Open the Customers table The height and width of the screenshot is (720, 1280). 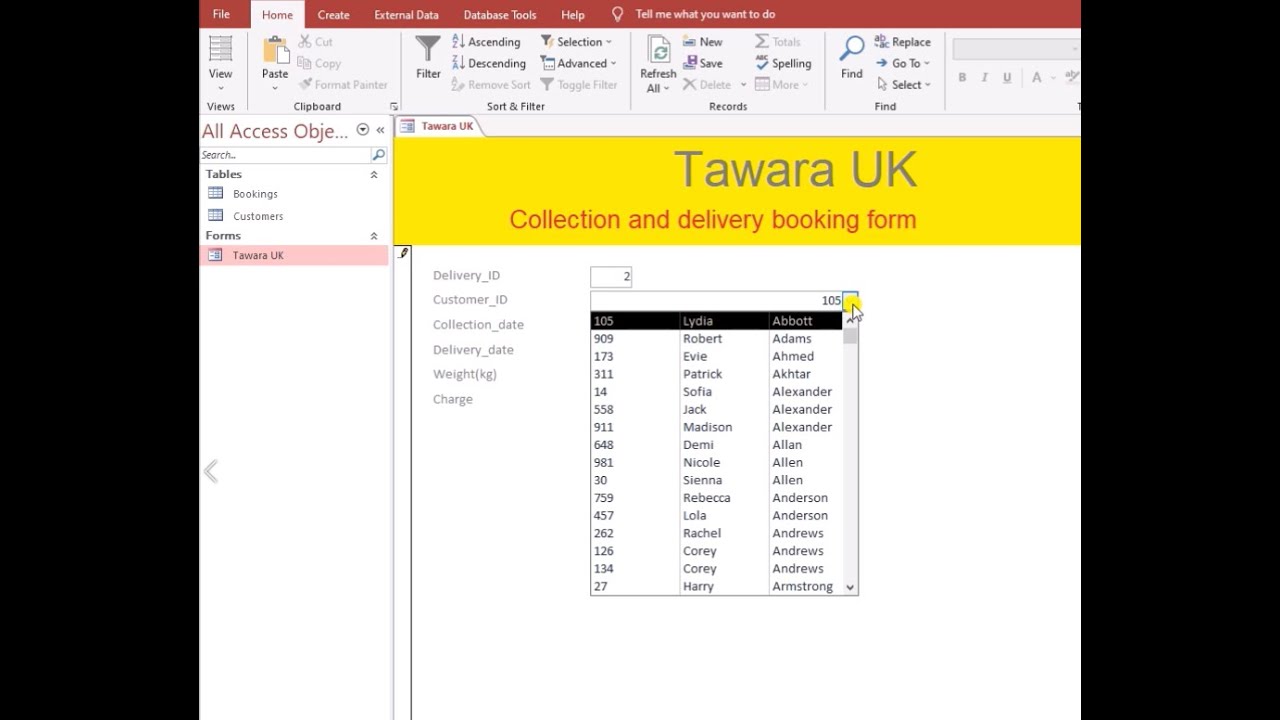click(258, 216)
